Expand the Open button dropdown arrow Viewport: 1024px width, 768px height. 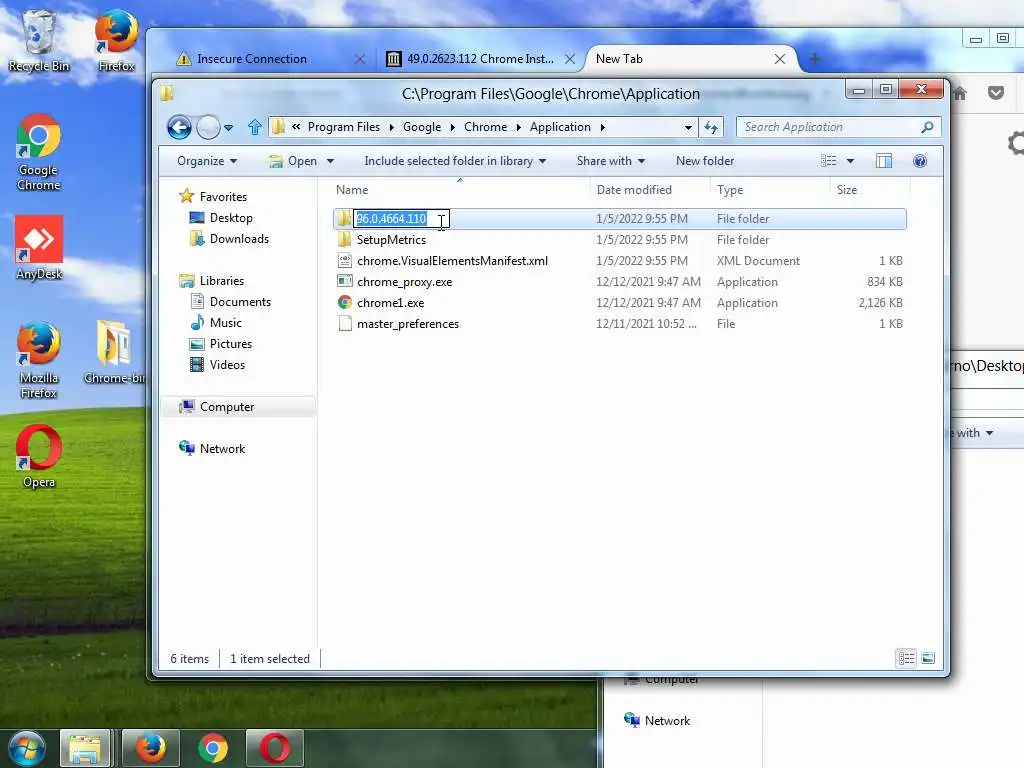[x=330, y=161]
